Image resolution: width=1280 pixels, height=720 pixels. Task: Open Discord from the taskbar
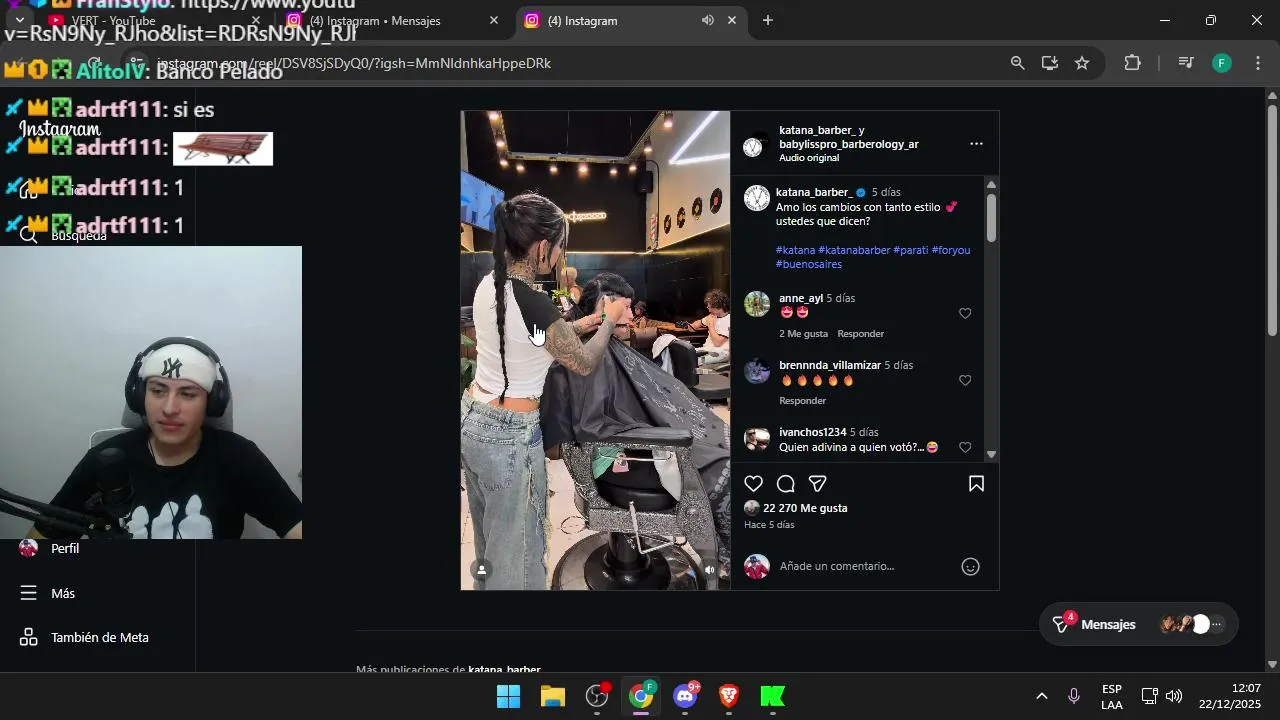[x=686, y=696]
